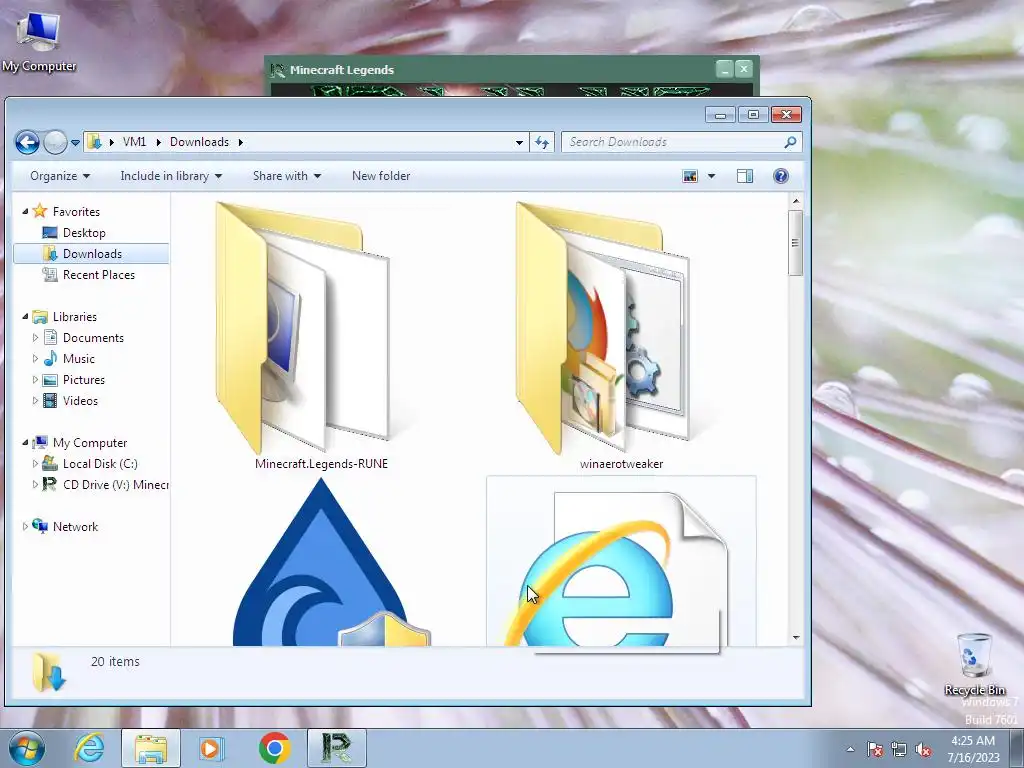This screenshot has height=768, width=1024.
Task: Select Network in the navigation pane
Action: coord(75,526)
